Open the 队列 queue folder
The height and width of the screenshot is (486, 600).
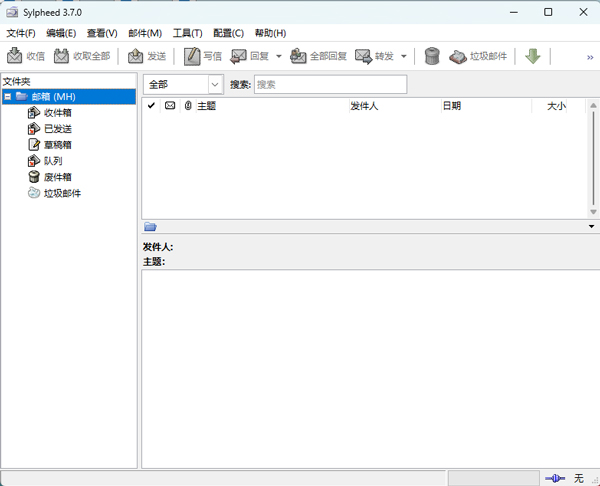pyautogui.click(x=45, y=161)
